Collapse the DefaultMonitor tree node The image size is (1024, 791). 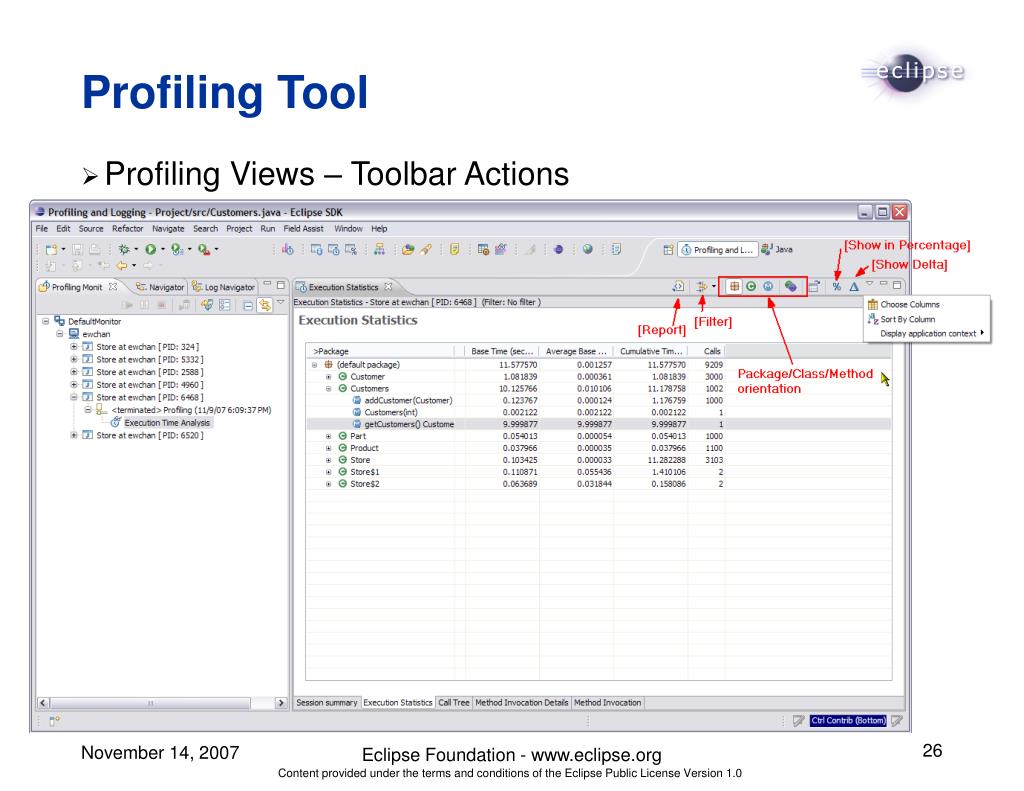46,321
